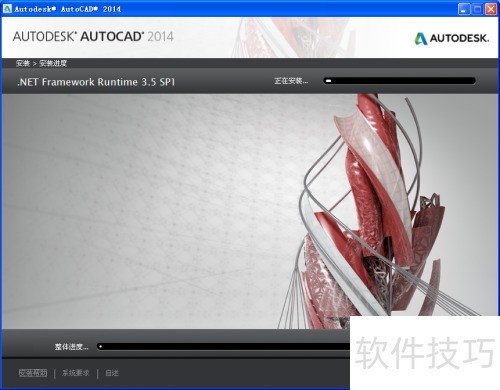Click the '正在安装...' status text

click(x=291, y=81)
